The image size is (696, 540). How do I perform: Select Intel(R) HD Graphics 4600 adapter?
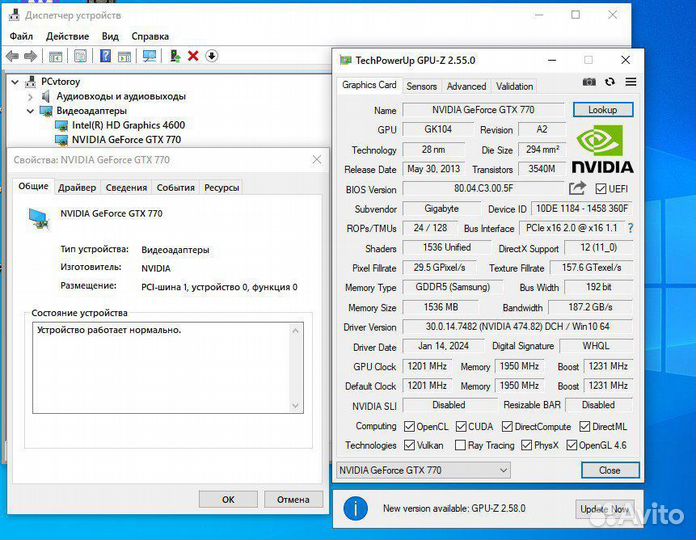pos(128,125)
